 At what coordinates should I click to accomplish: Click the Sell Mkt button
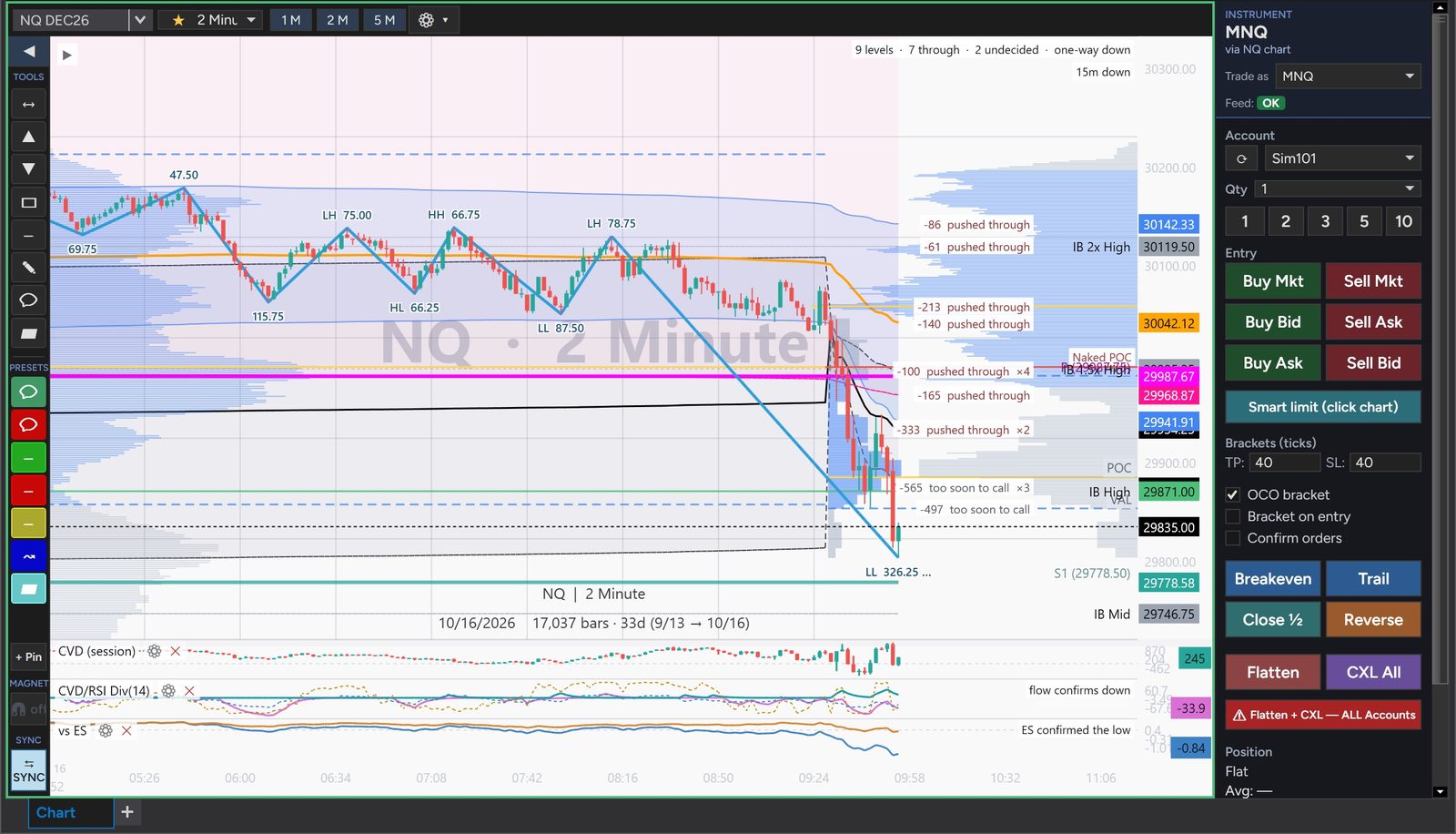[1373, 281]
